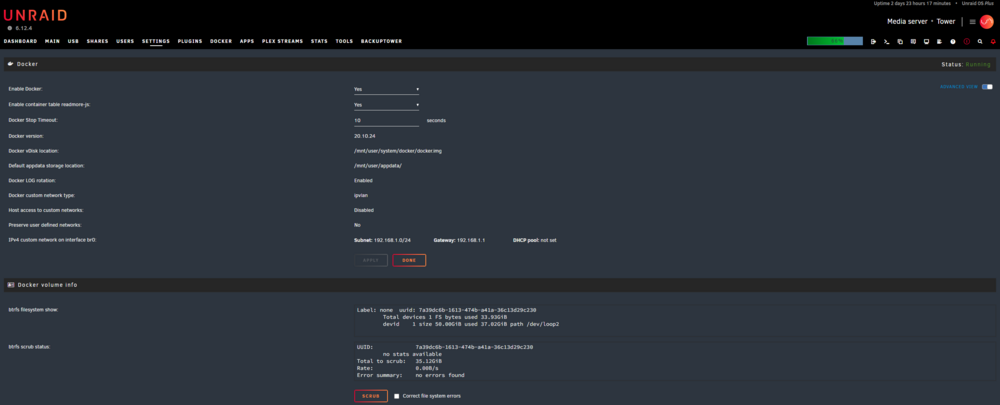Image resolution: width=1000 pixels, height=405 pixels.
Task: Click the btrfs scrub status label
Action: 29,347
